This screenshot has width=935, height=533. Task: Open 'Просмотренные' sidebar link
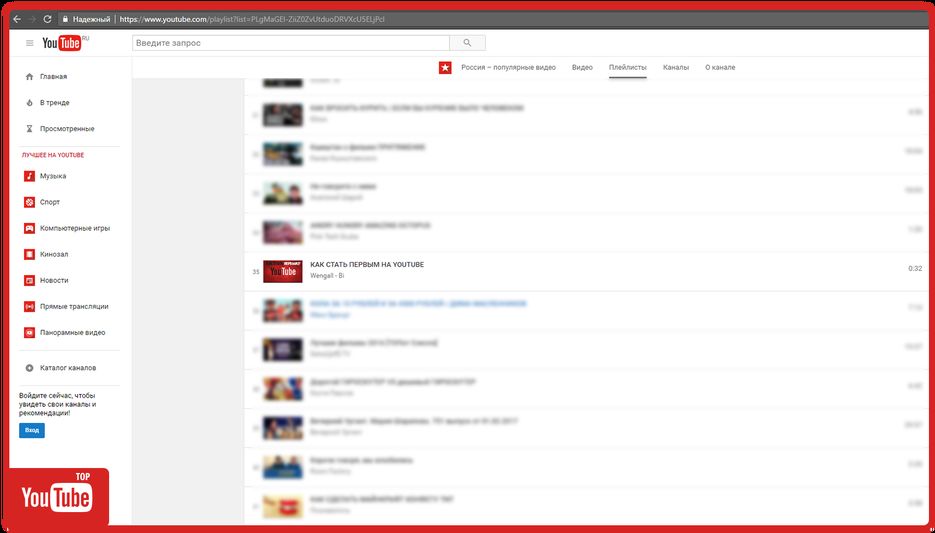click(67, 129)
